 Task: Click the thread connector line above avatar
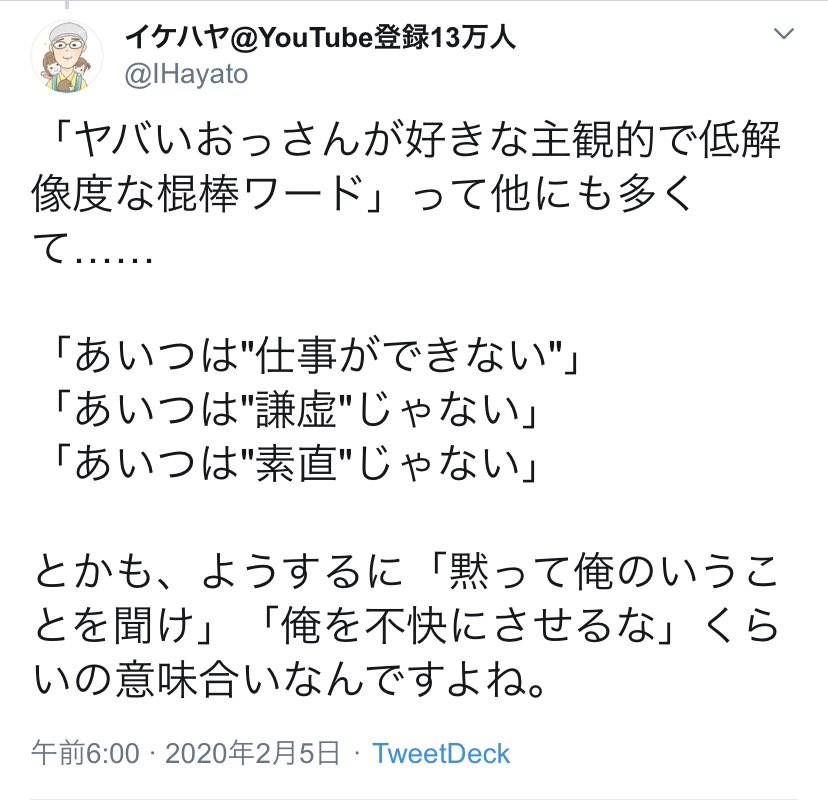67,5
